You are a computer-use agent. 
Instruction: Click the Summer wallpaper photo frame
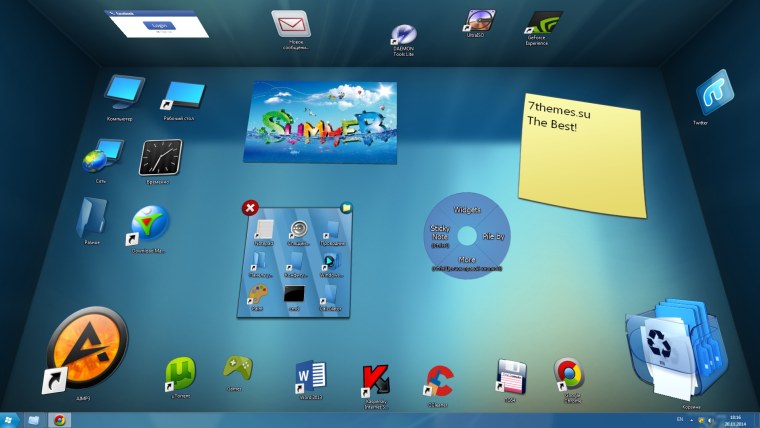point(320,122)
